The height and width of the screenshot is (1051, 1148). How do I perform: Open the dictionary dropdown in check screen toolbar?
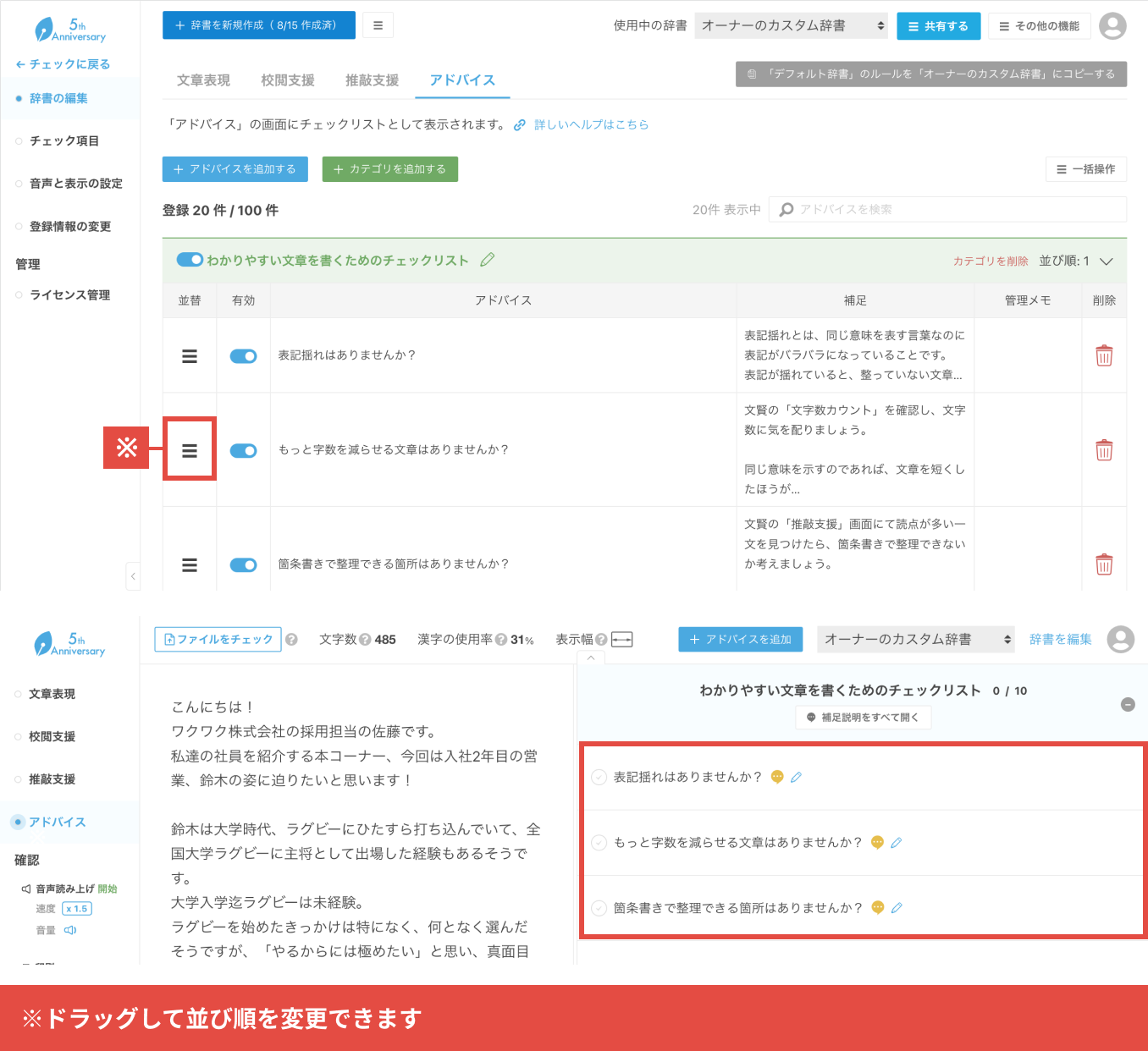pyautogui.click(x=917, y=640)
